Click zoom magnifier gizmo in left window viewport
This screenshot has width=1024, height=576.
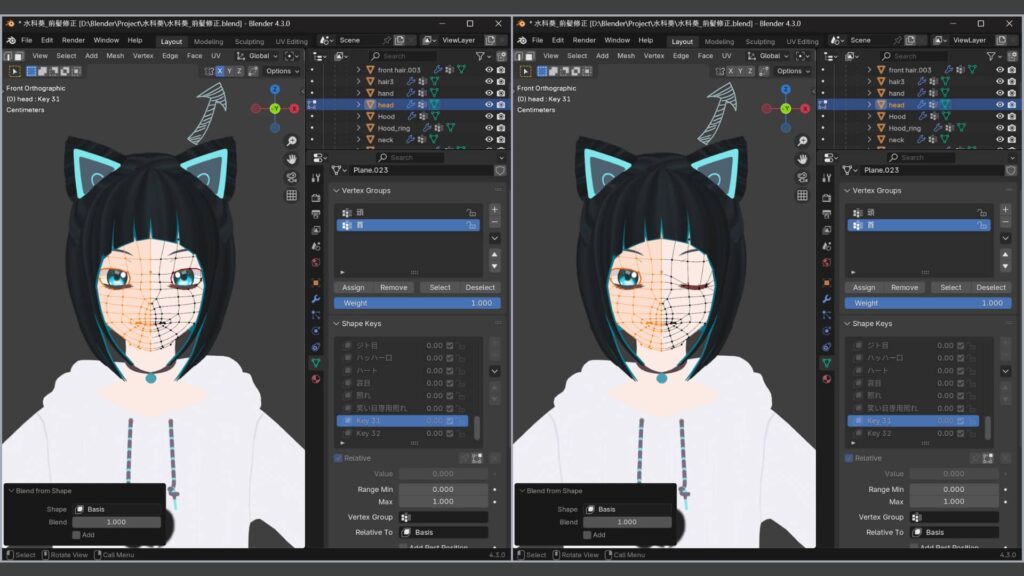click(291, 141)
